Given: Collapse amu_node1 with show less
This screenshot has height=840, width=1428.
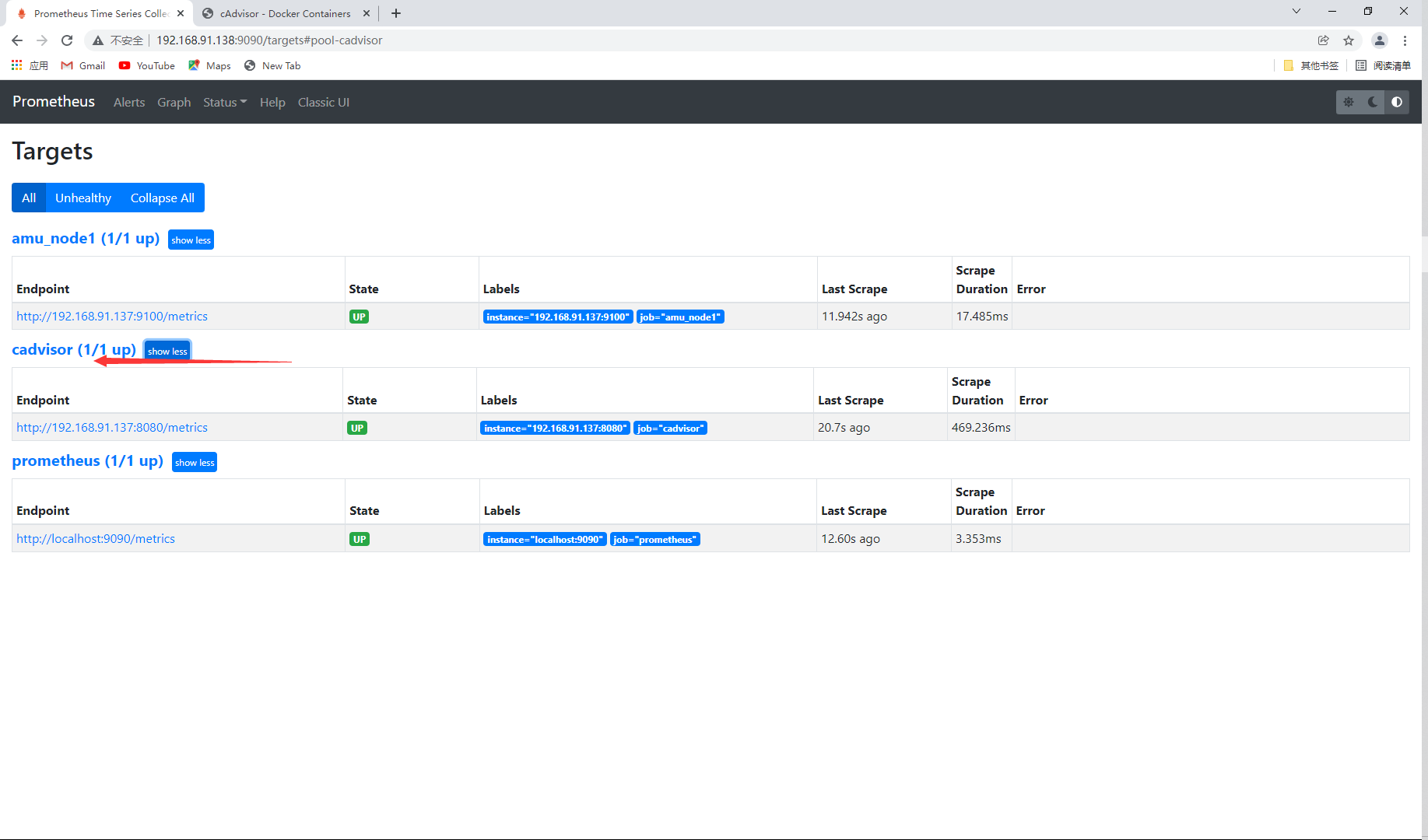Looking at the screenshot, I should 191,240.
